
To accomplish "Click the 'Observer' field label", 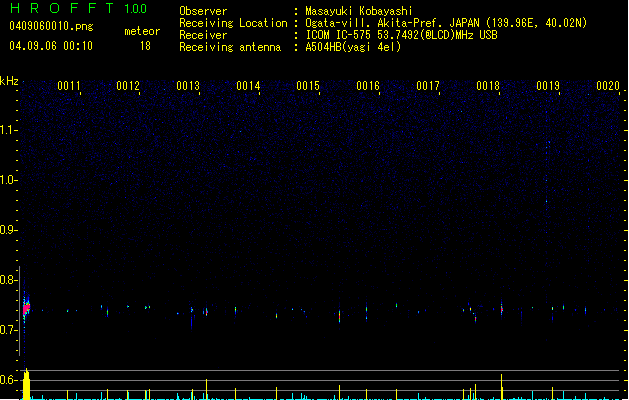I will (203, 11).
